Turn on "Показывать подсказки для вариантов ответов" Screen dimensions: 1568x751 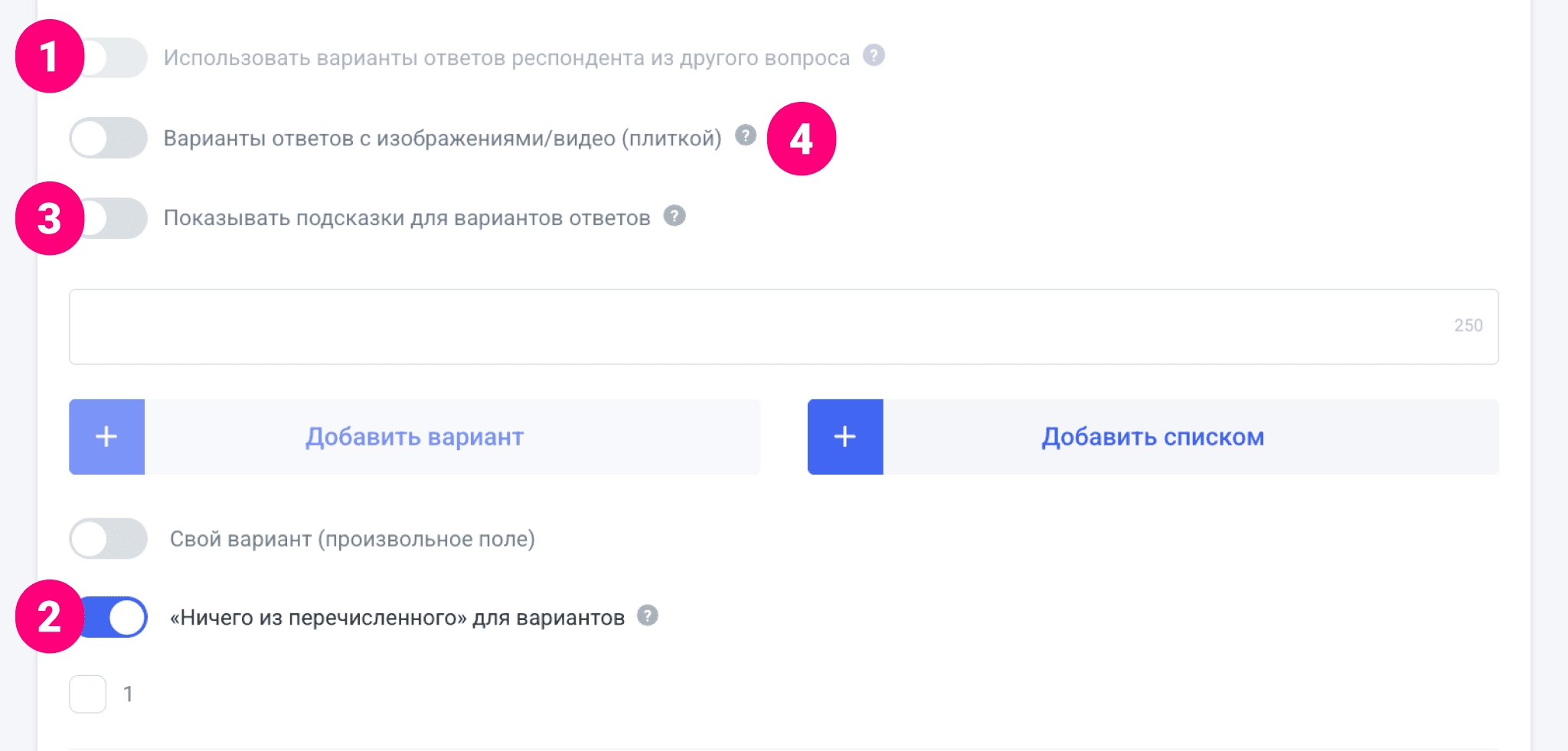[x=115, y=218]
